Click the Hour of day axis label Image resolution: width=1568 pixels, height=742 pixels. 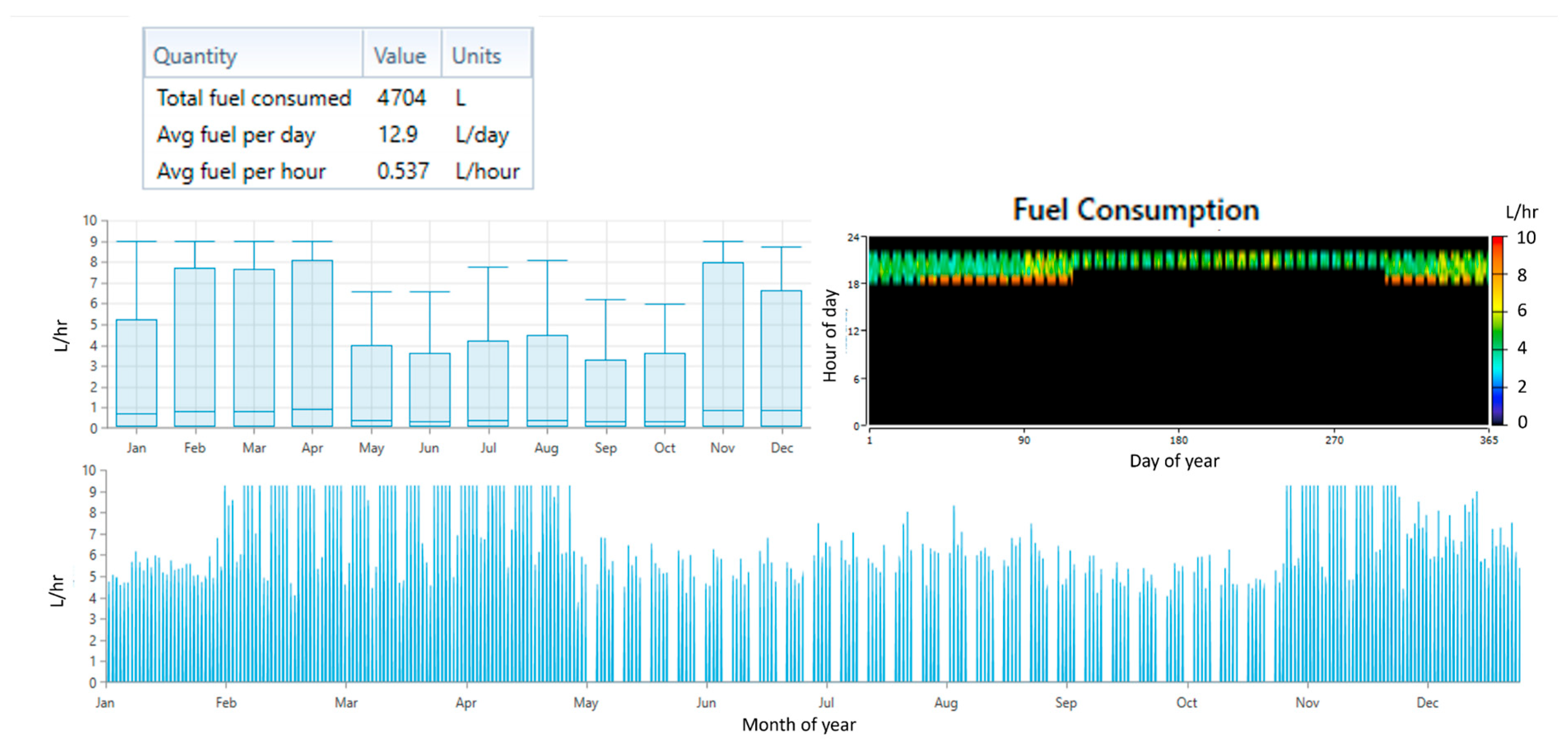830,335
